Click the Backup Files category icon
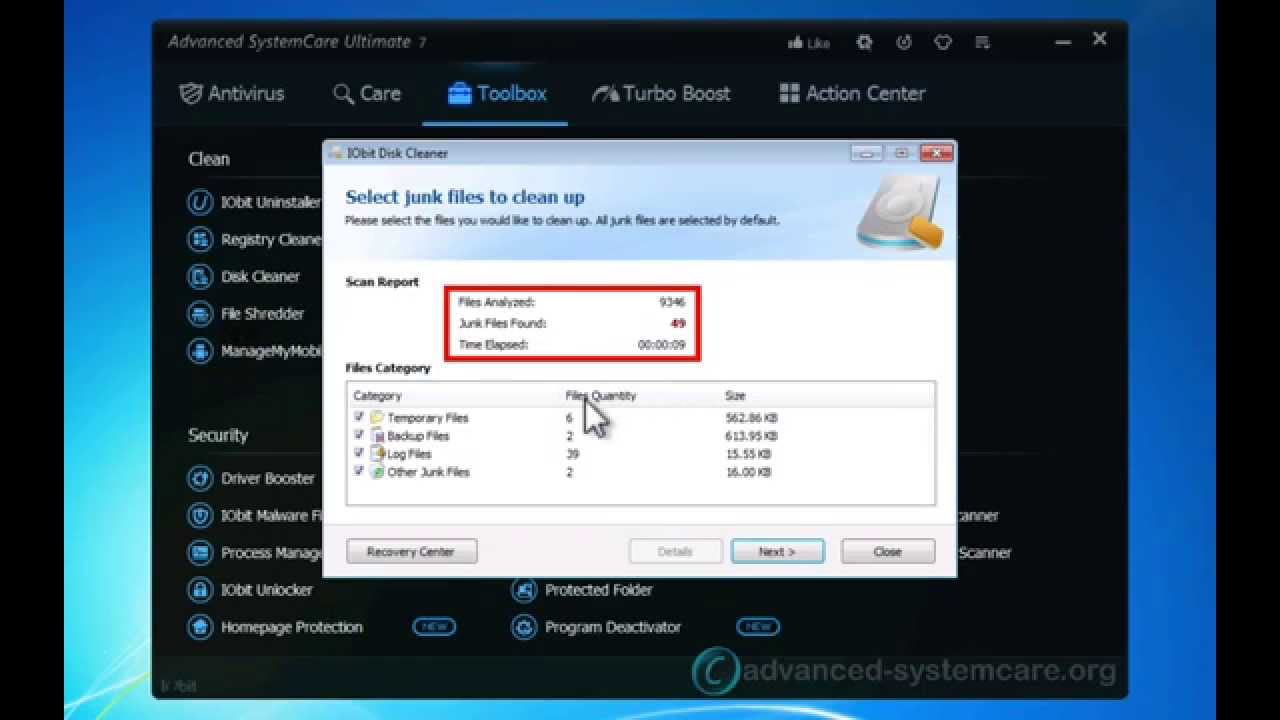The width and height of the screenshot is (1280, 720). coord(377,436)
